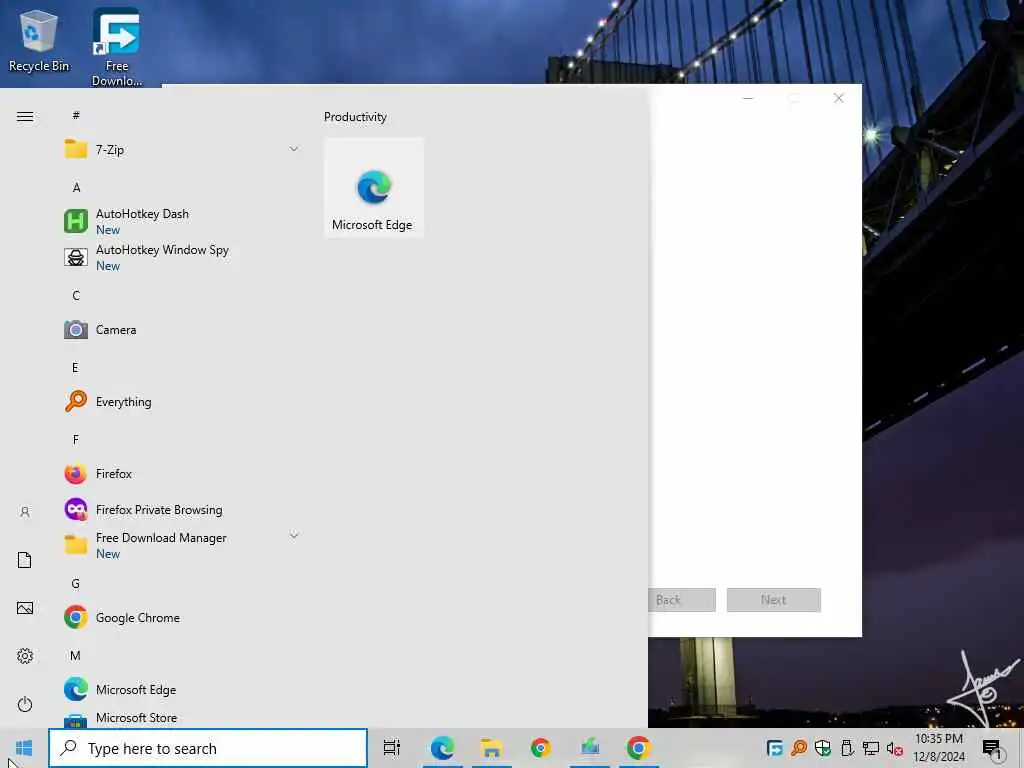Minimize the installer window
1024x768 pixels.
click(748, 98)
